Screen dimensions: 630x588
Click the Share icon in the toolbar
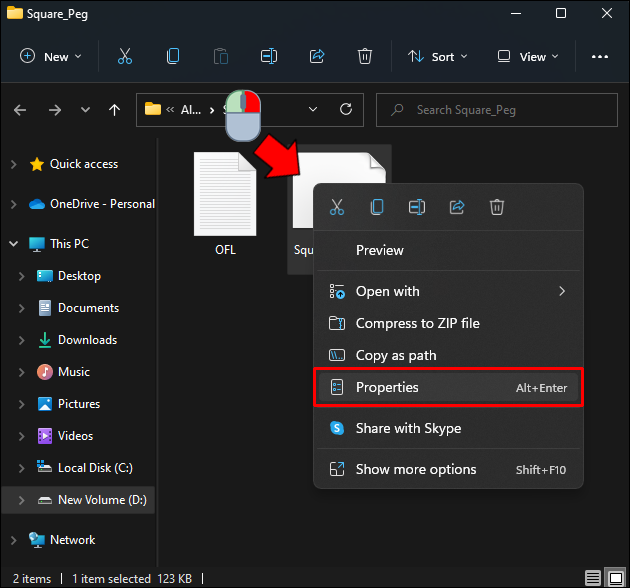pyautogui.click(x=317, y=56)
